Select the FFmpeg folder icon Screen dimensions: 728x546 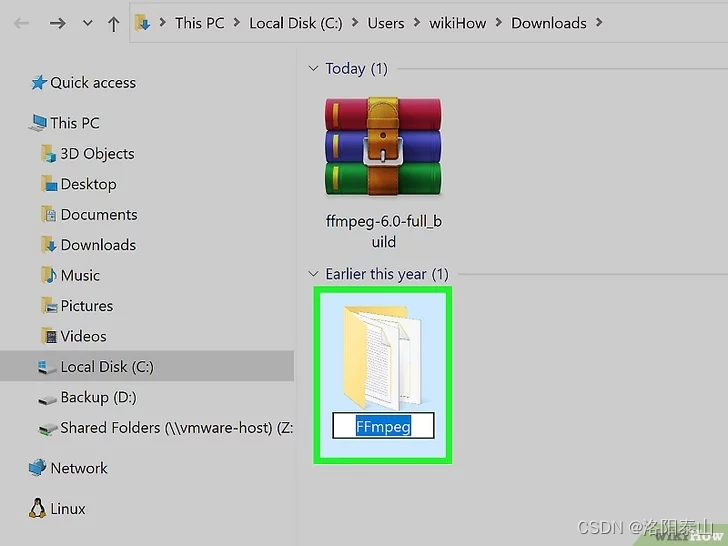pos(382,357)
